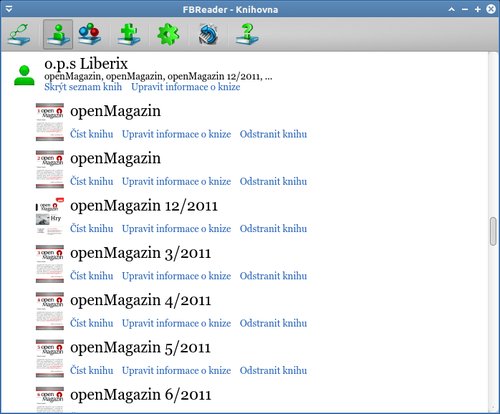Click author-level Upravit informace o knize link
Screen dimensions: 500x414
tap(186, 87)
